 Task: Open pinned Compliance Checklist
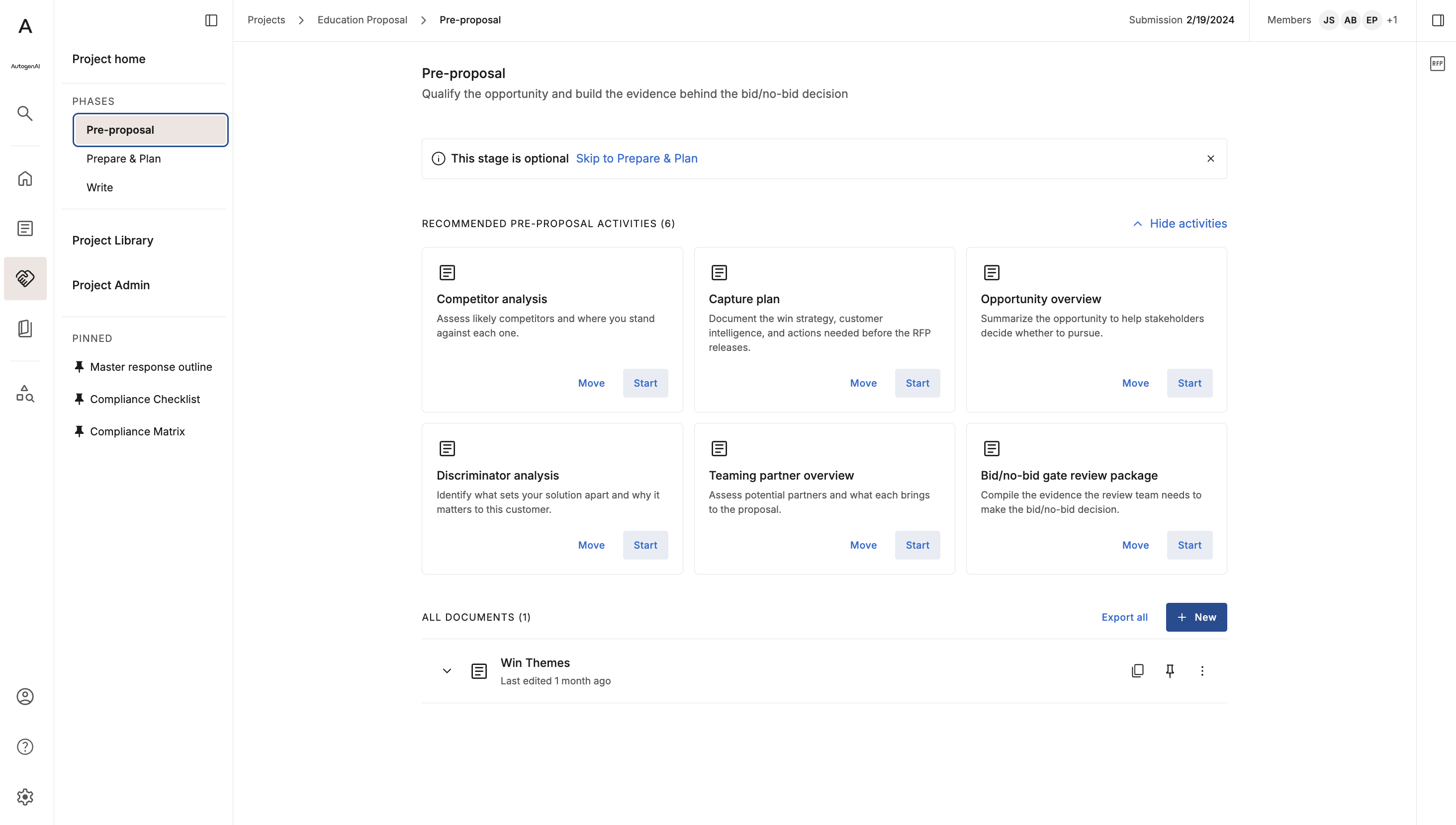pos(137,400)
